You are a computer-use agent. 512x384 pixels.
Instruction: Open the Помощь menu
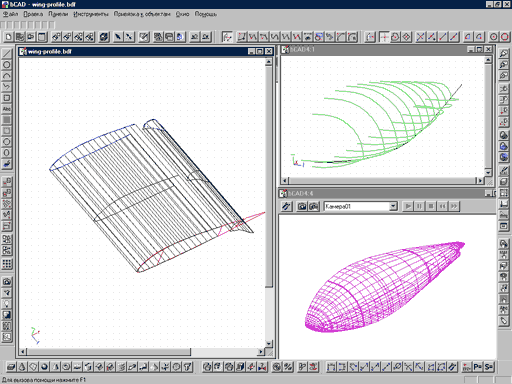[x=205, y=14]
